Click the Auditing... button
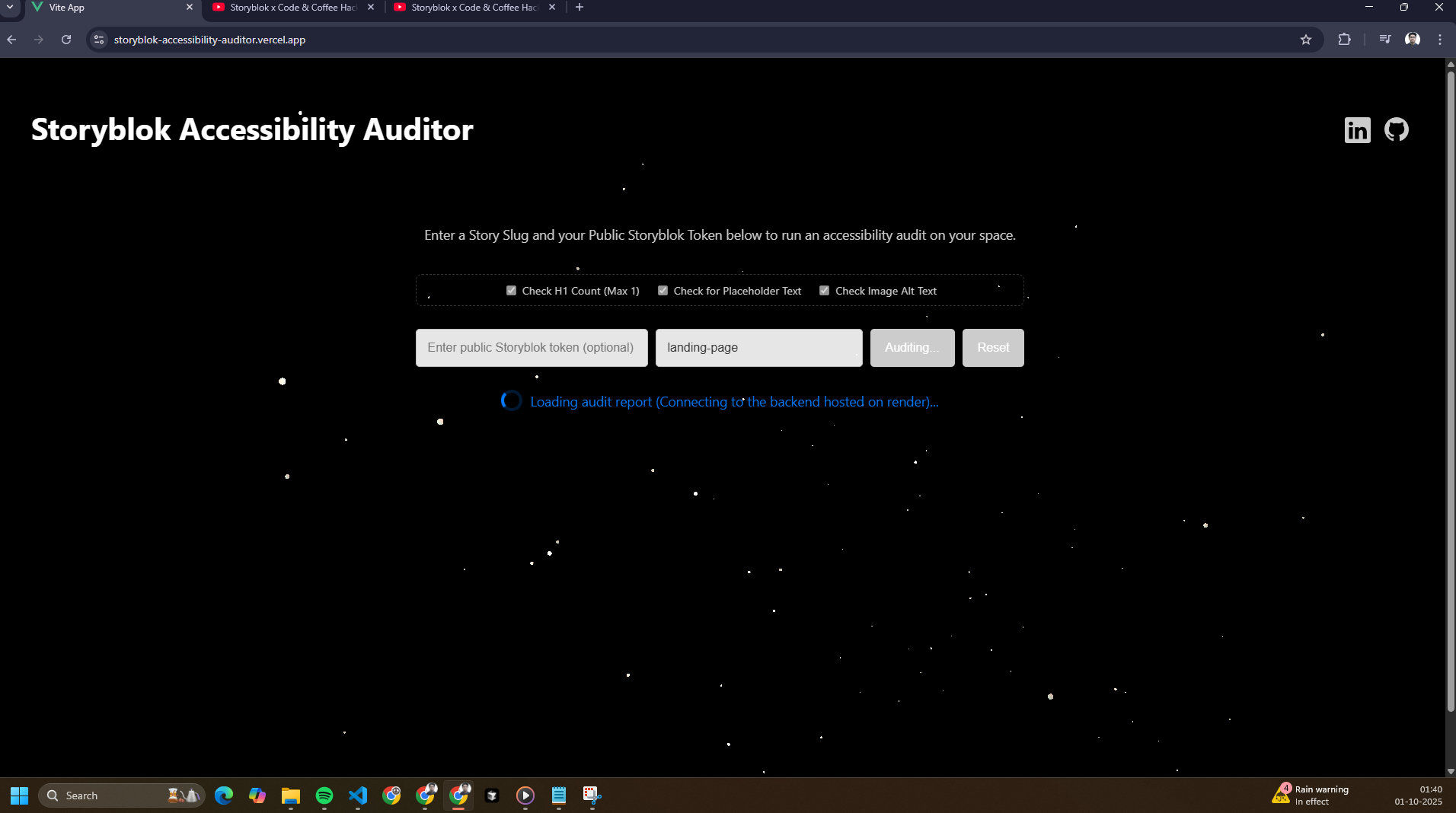This screenshot has height=813, width=1456. [912, 348]
